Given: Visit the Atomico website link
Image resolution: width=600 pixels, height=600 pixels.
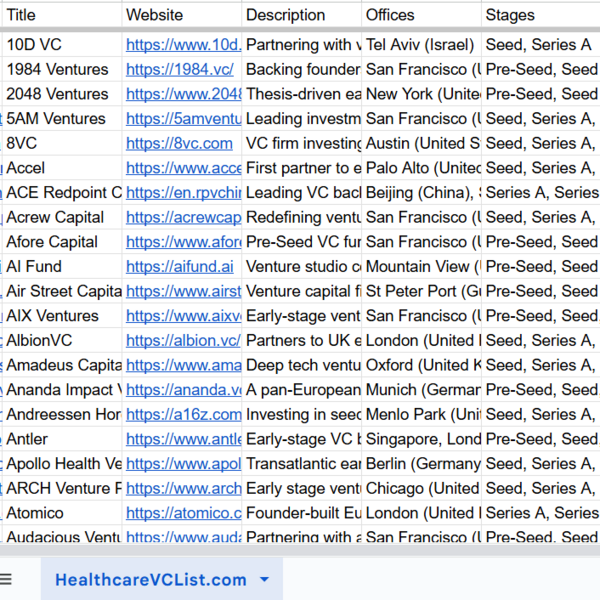Looking at the screenshot, I should (x=184, y=513).
